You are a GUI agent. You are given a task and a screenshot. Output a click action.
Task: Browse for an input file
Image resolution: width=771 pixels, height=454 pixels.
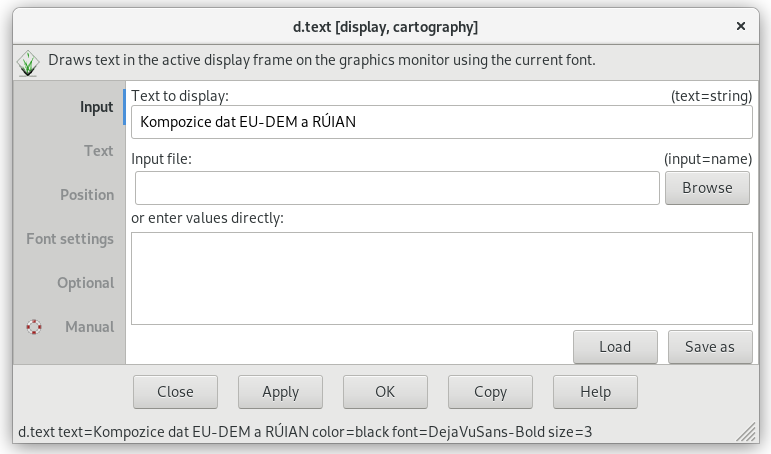tap(707, 188)
